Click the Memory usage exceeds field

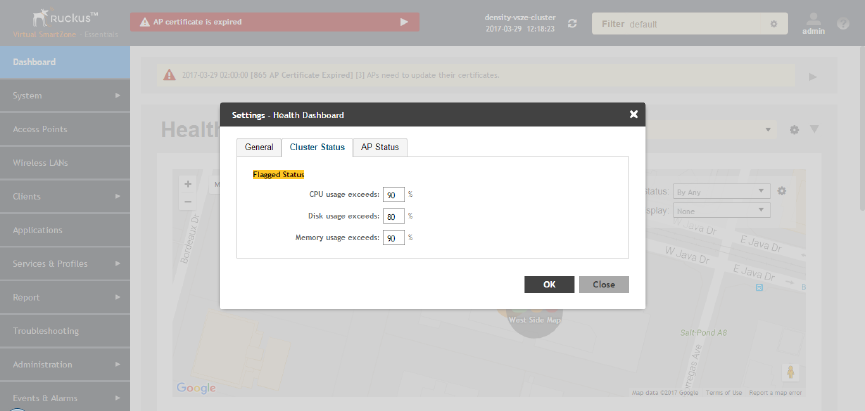click(394, 238)
